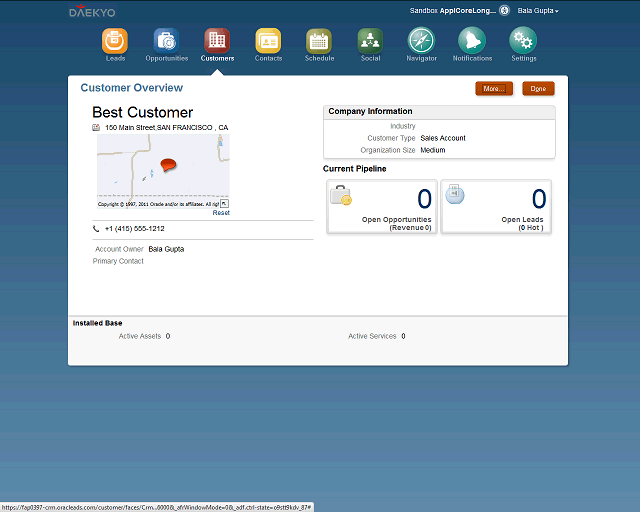Click the Current Pipeline heading
Viewport: 640px width, 512px height.
[x=354, y=169]
